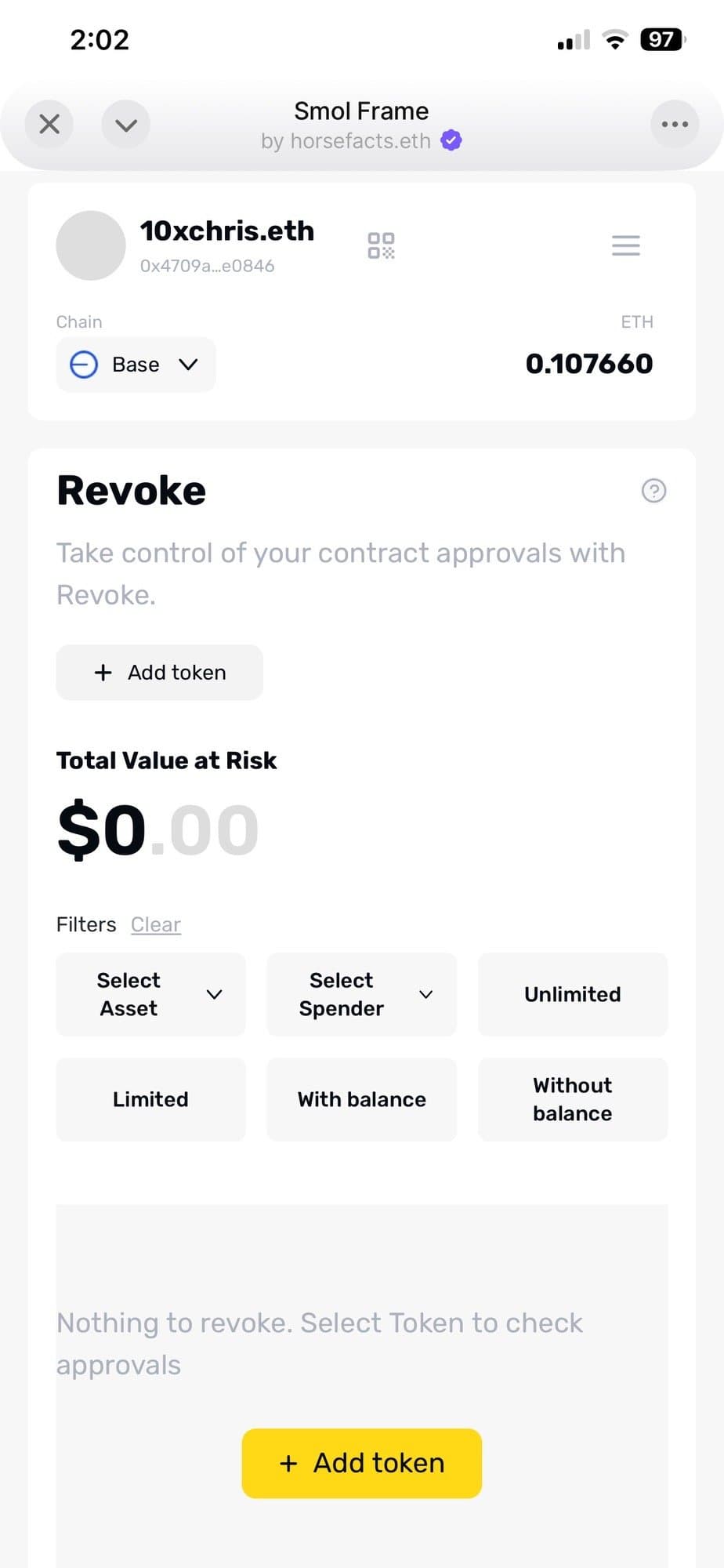Close the Smol Frame mini app

point(49,124)
